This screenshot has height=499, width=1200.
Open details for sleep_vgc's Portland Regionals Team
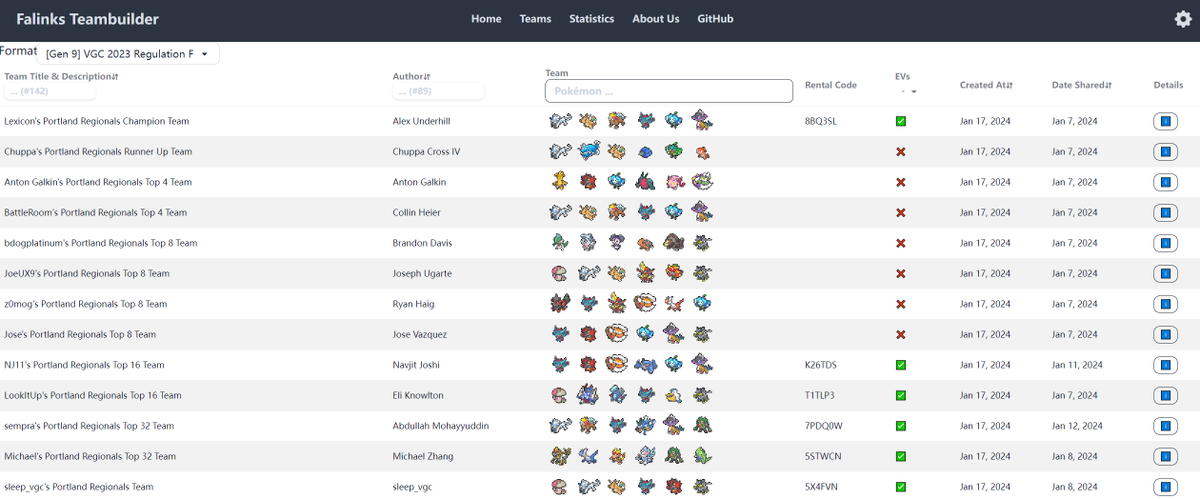click(x=1164, y=487)
